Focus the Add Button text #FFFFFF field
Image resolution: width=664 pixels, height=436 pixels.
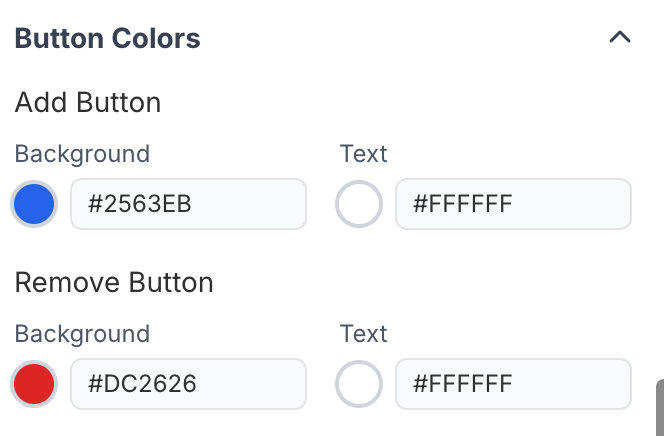click(x=513, y=205)
